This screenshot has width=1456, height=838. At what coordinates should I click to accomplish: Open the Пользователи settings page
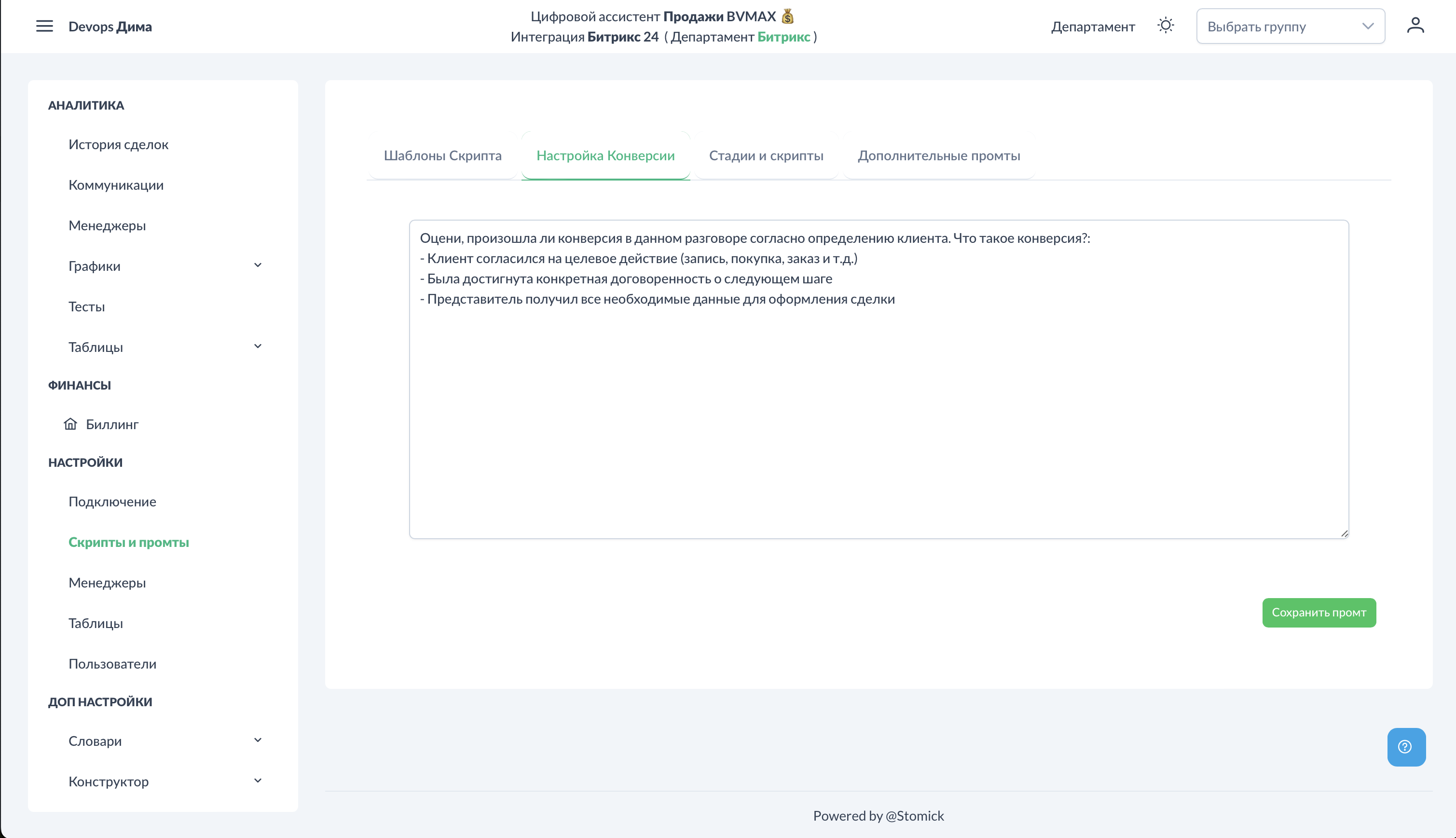click(x=112, y=664)
